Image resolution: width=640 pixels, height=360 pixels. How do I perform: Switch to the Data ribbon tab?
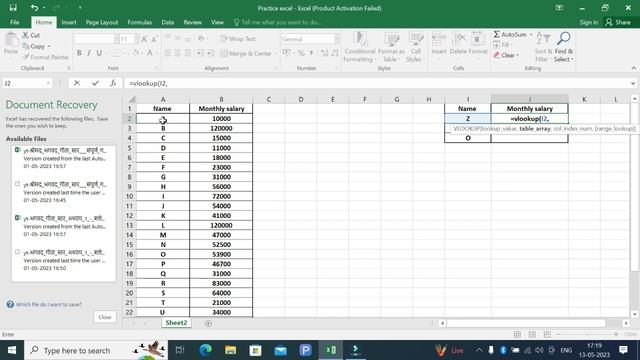pyautogui.click(x=168, y=22)
